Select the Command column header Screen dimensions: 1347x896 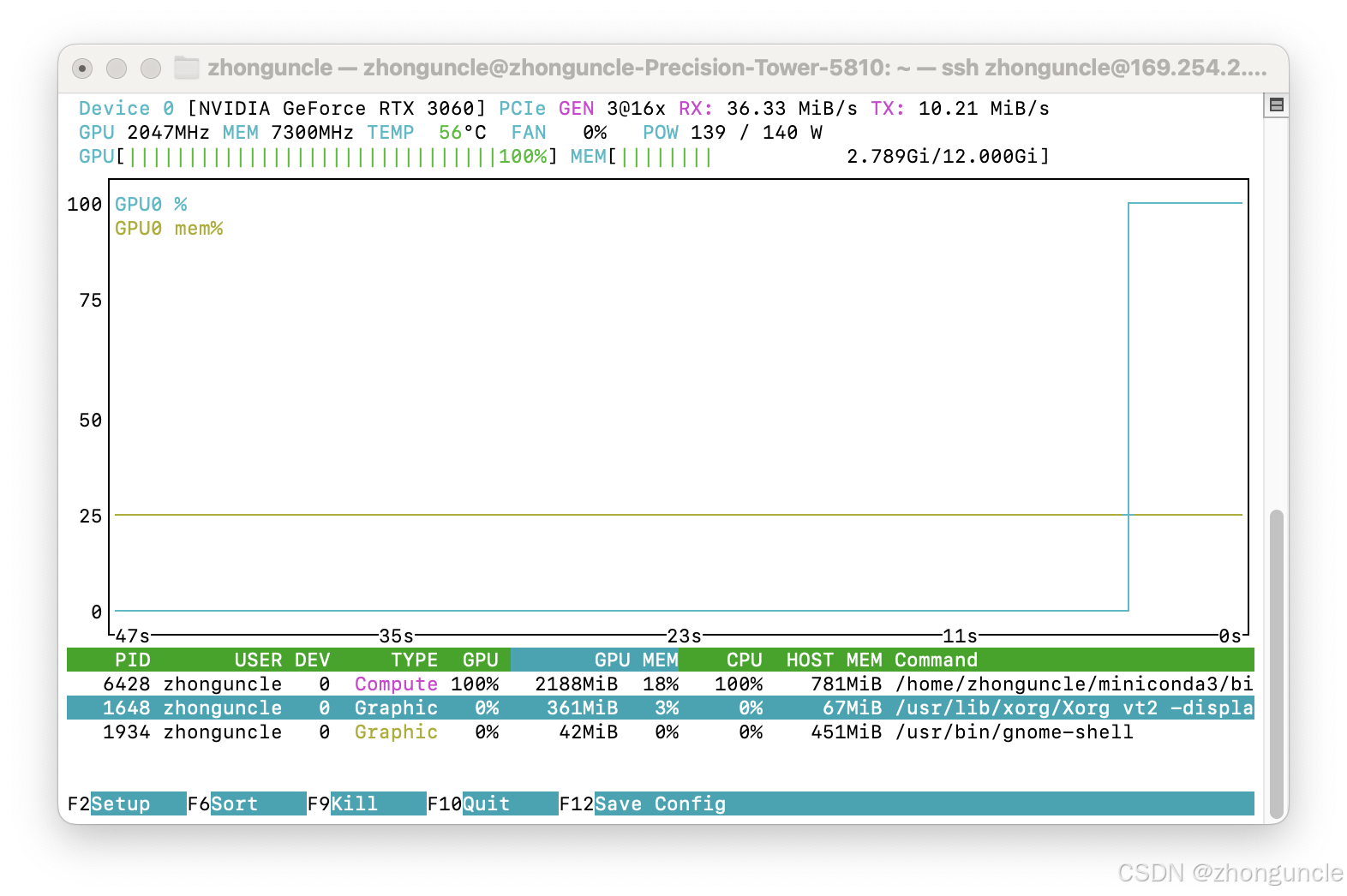coord(936,660)
